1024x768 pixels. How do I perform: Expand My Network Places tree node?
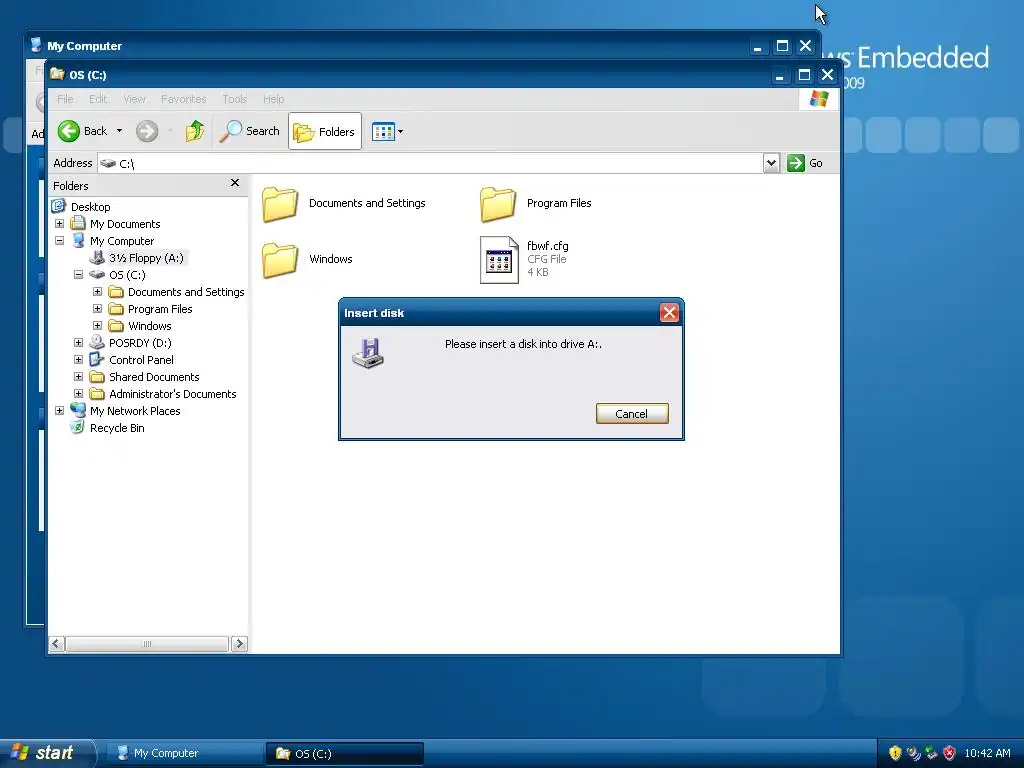(59, 410)
